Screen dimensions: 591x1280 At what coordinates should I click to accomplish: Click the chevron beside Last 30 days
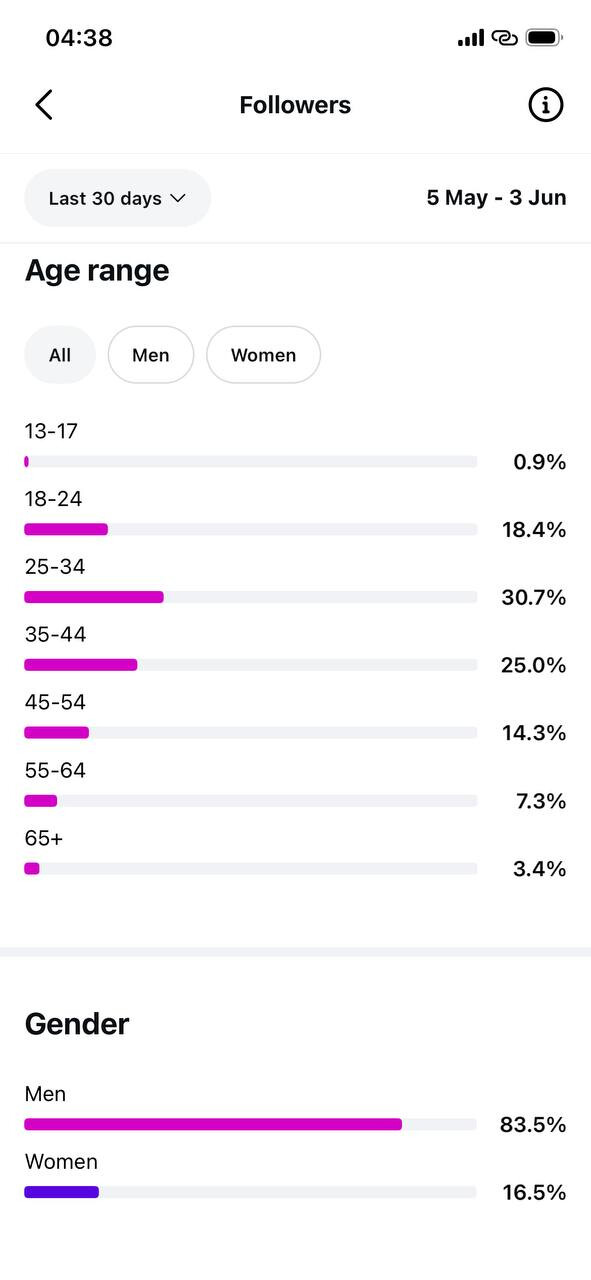[178, 198]
